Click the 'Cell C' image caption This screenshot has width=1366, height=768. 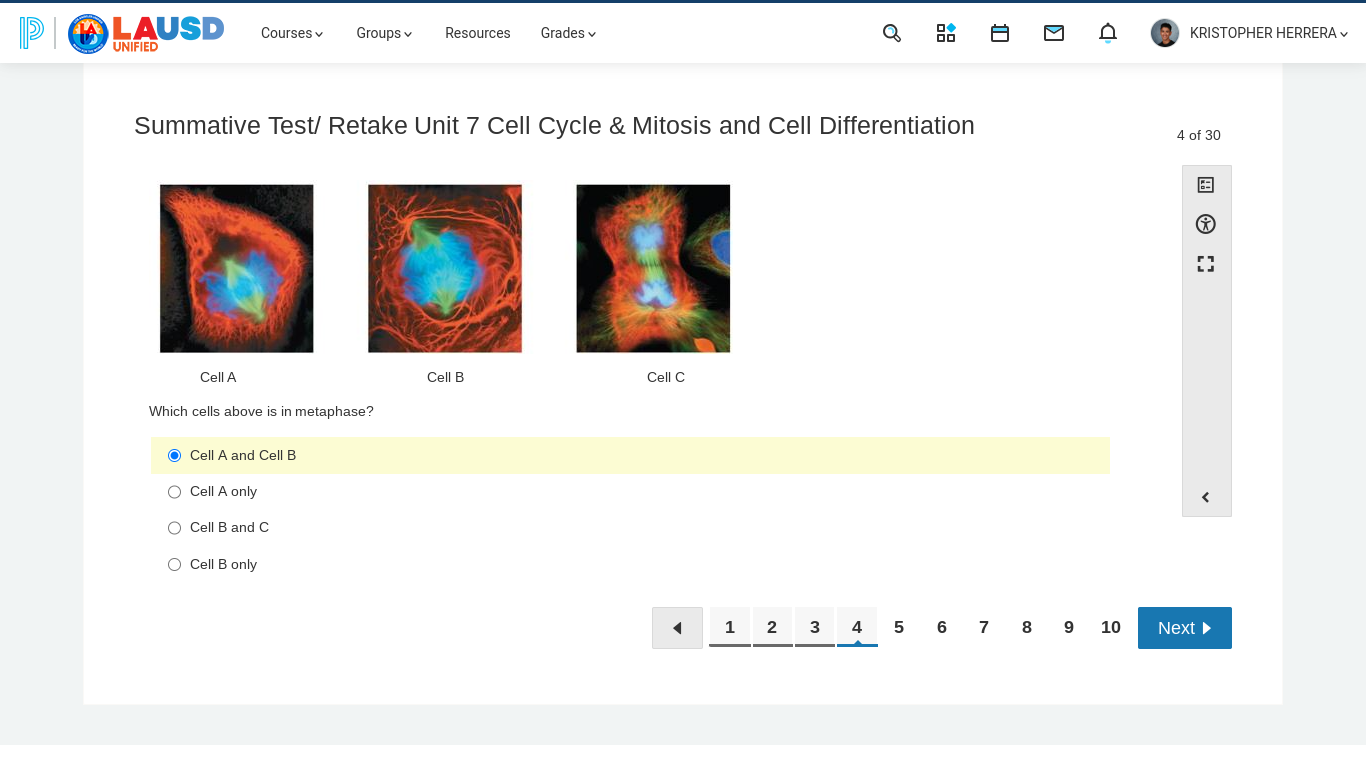point(666,377)
